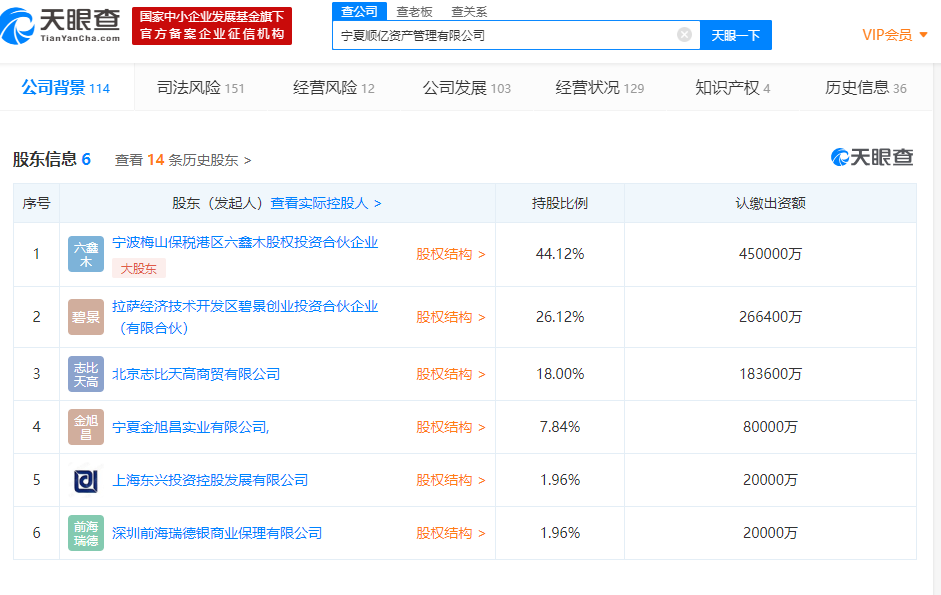Open the 六鑫木 shareholder avatar icon
Image resolution: width=941 pixels, height=595 pixels.
click(x=86, y=254)
